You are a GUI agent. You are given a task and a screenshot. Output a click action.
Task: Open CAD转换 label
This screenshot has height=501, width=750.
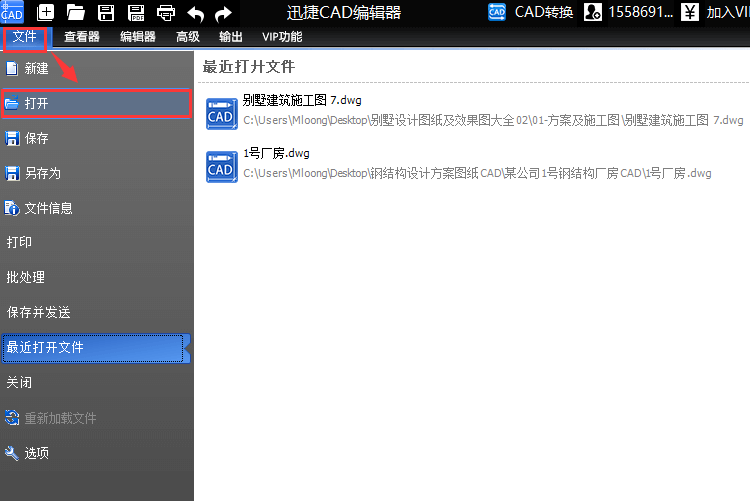[x=544, y=12]
